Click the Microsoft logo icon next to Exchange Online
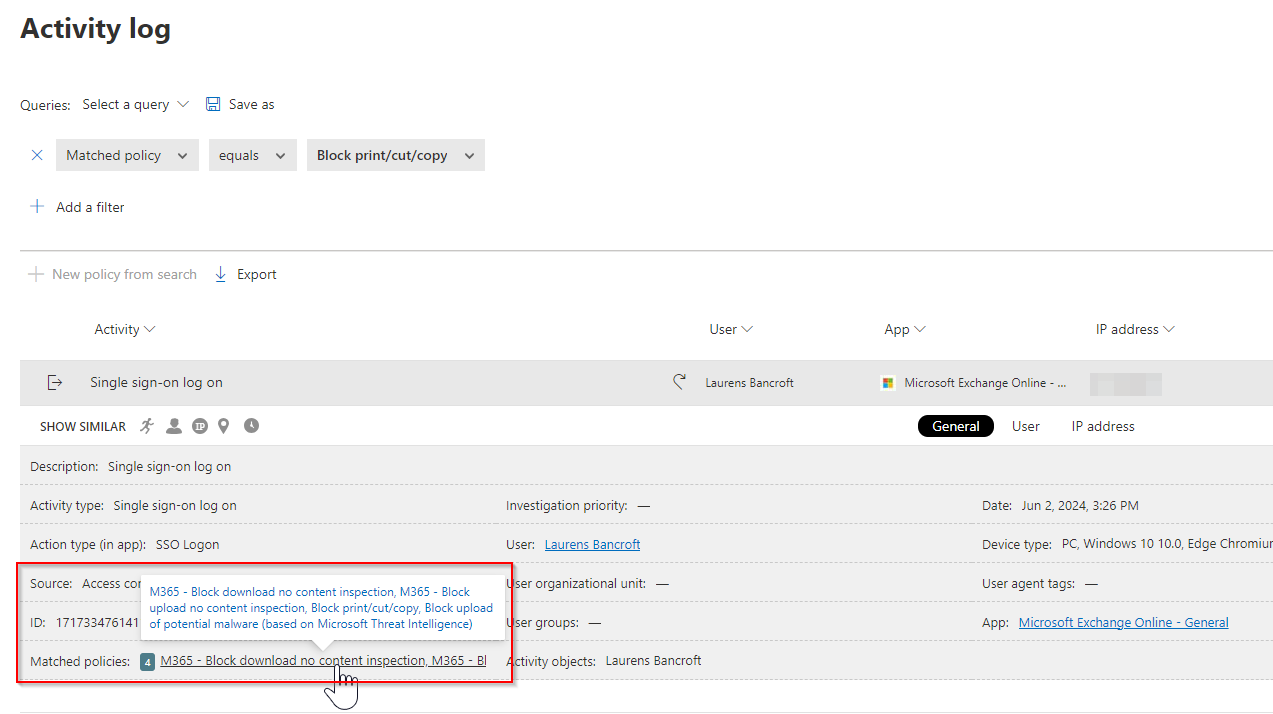Image resolution: width=1273 pixels, height=714 pixels. coord(887,383)
